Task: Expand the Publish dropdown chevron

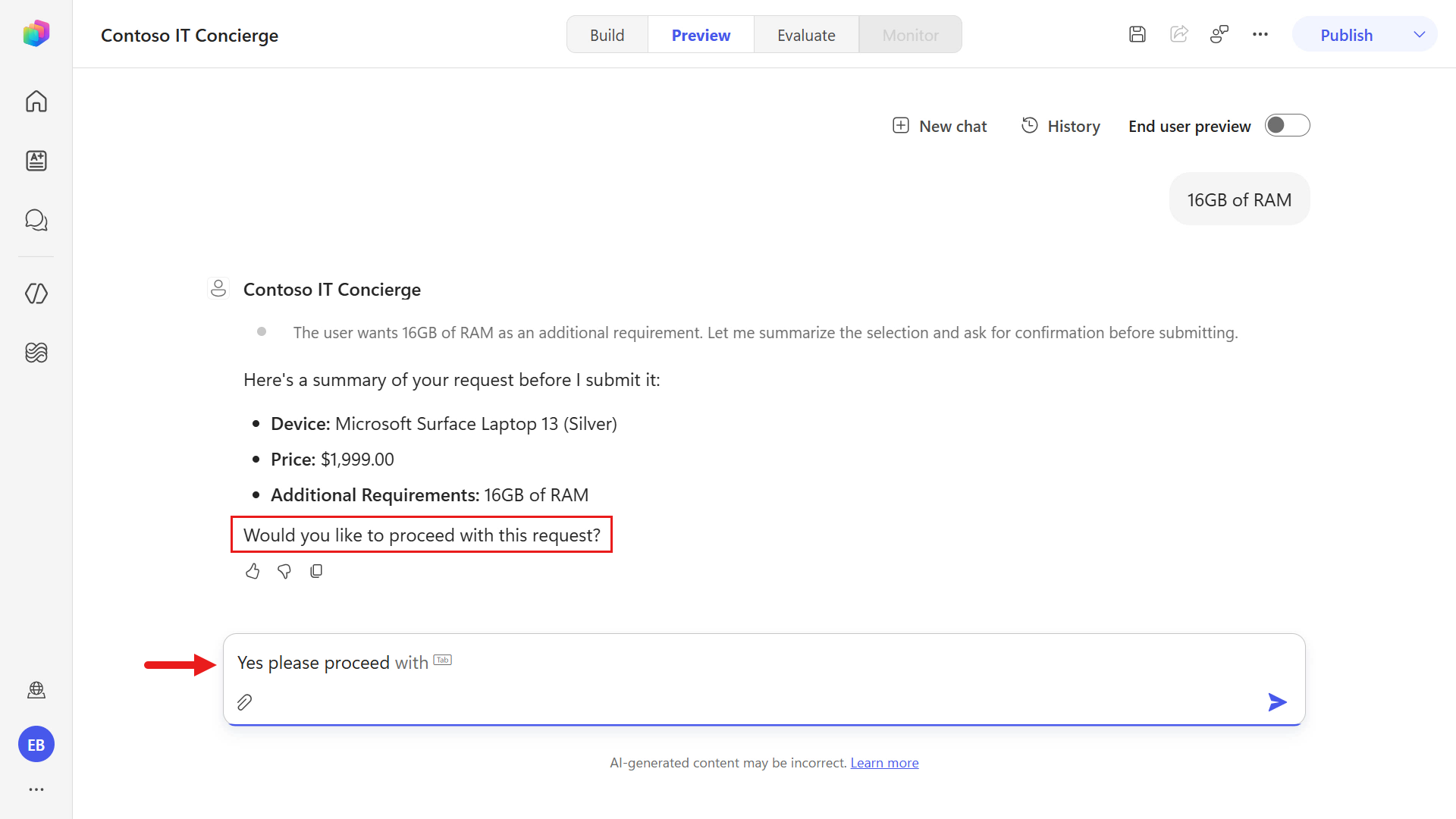Action: [x=1420, y=35]
